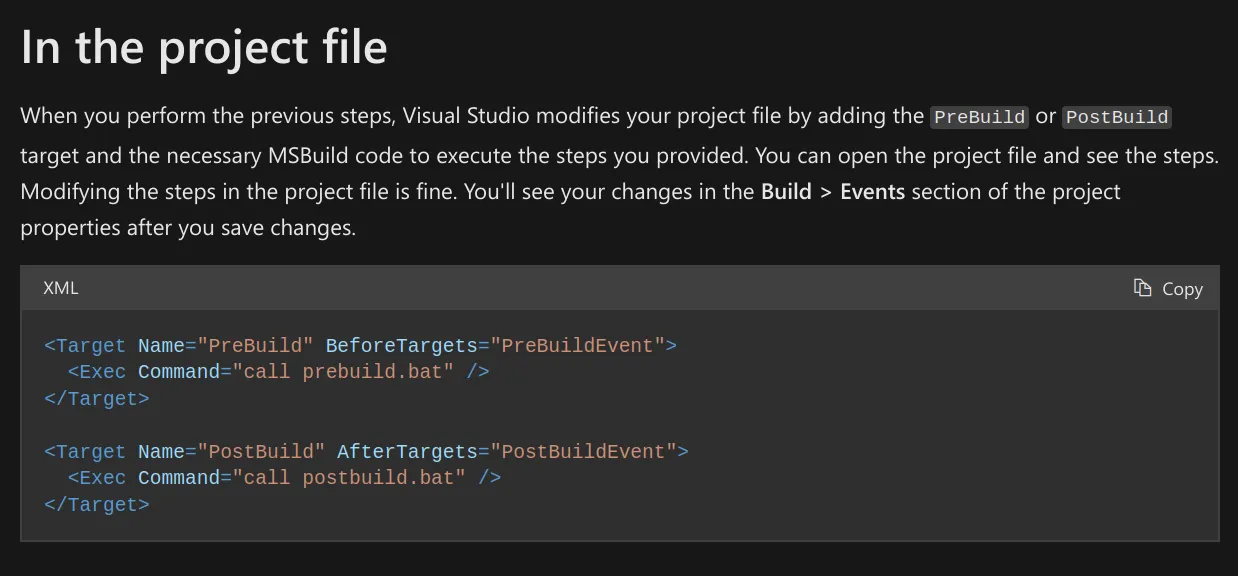Click the BeforeTargets="PreBuildEvent" attribute
Image resolution: width=1238 pixels, height=576 pixels.
(x=496, y=345)
